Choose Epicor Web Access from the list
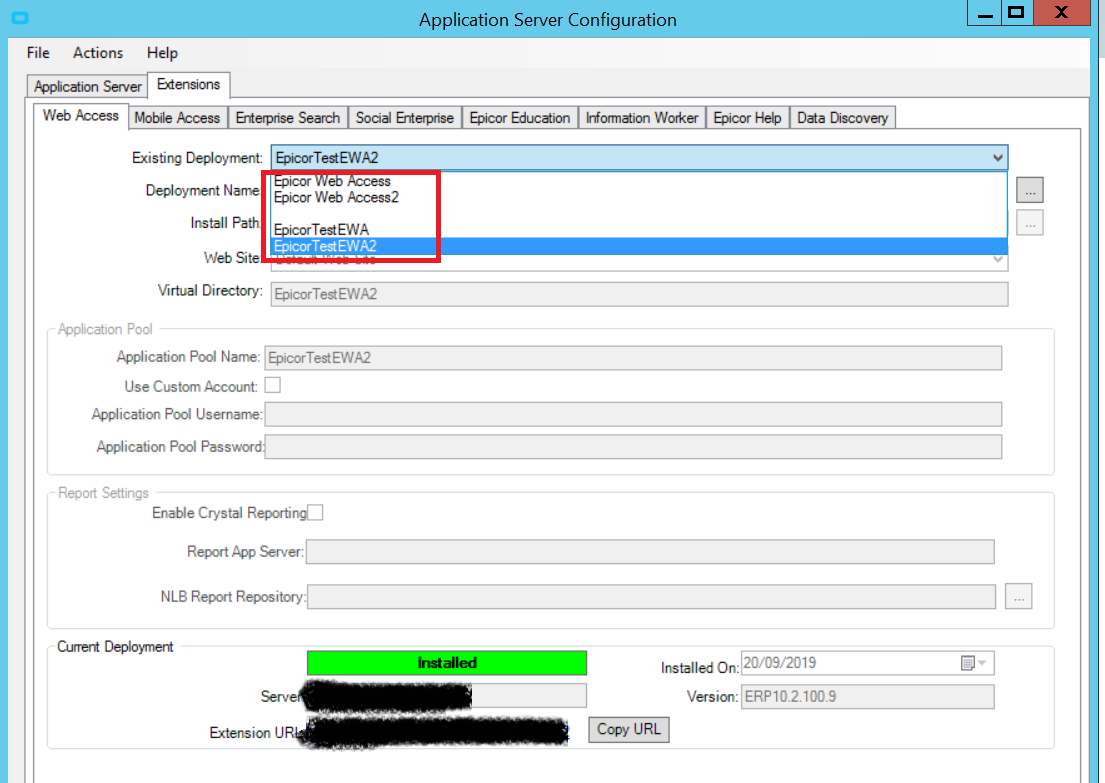The height and width of the screenshot is (783, 1105). (x=639, y=181)
